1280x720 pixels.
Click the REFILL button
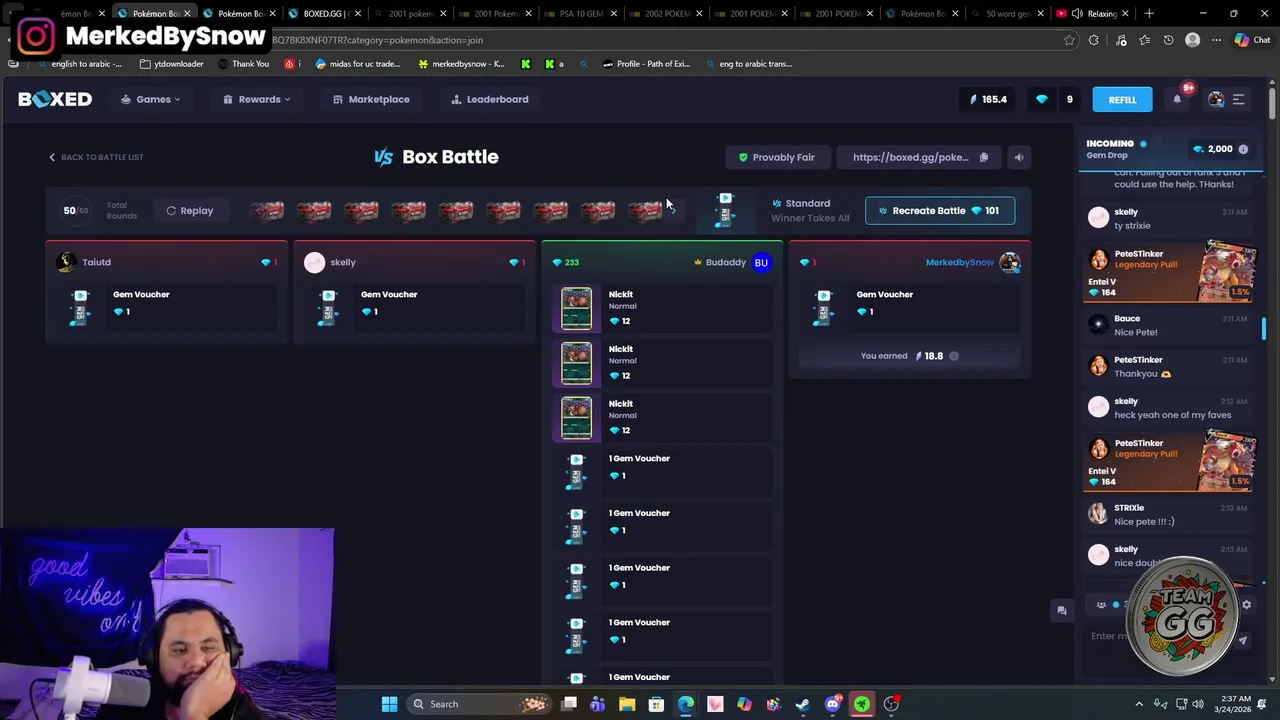pyautogui.click(x=1122, y=100)
